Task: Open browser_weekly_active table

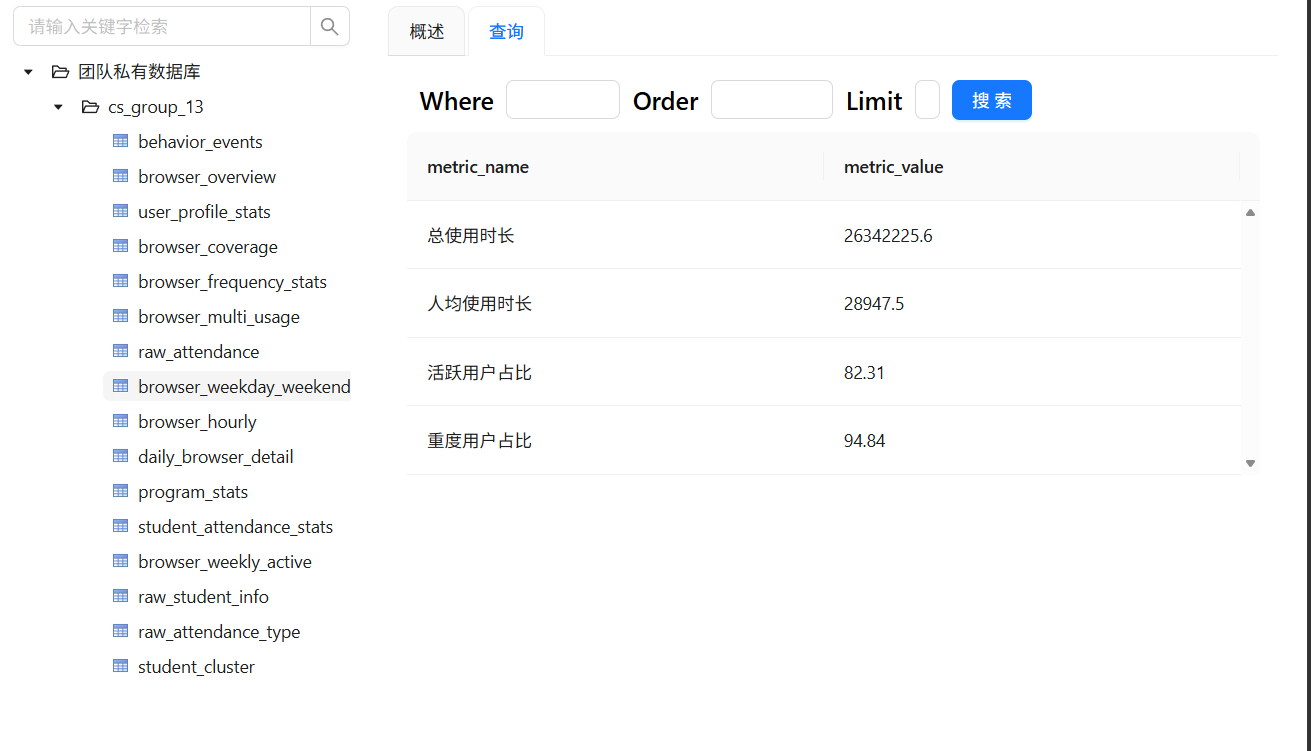Action: coord(225,562)
